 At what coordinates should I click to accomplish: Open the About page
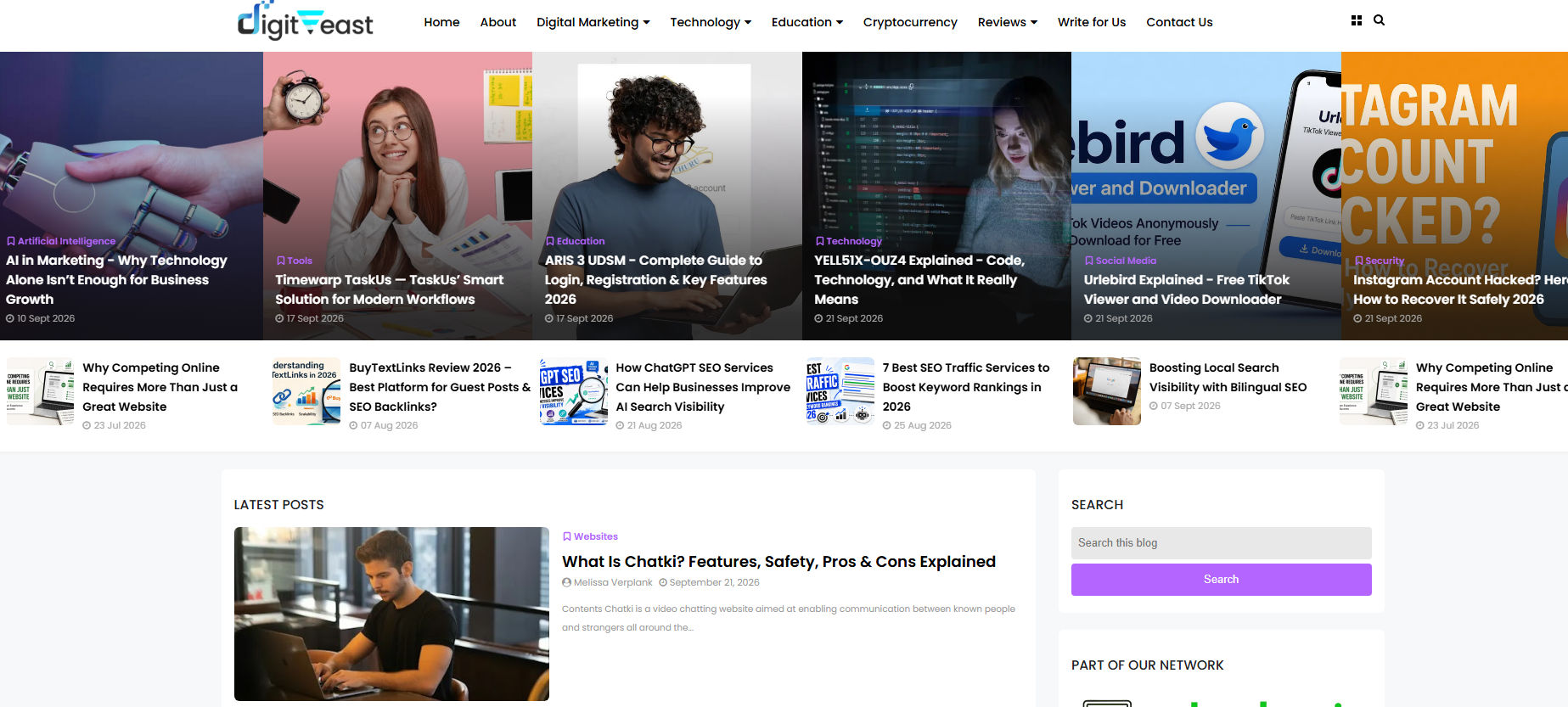(497, 22)
